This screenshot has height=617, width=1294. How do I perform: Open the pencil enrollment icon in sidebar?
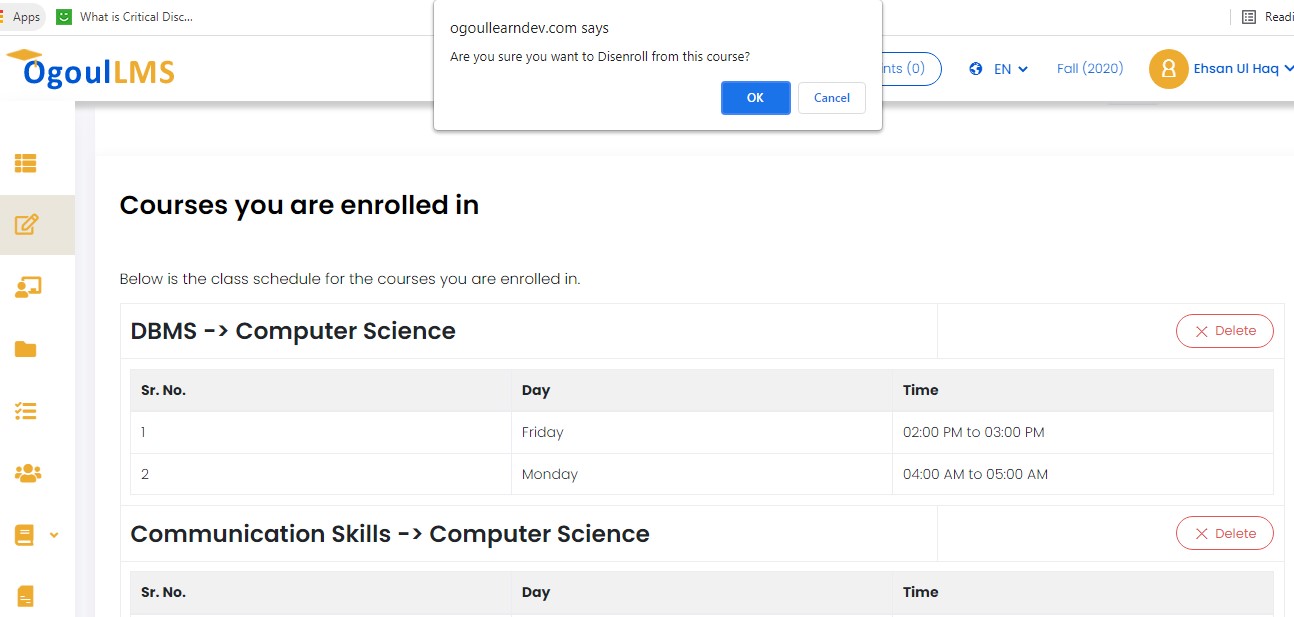(x=27, y=225)
